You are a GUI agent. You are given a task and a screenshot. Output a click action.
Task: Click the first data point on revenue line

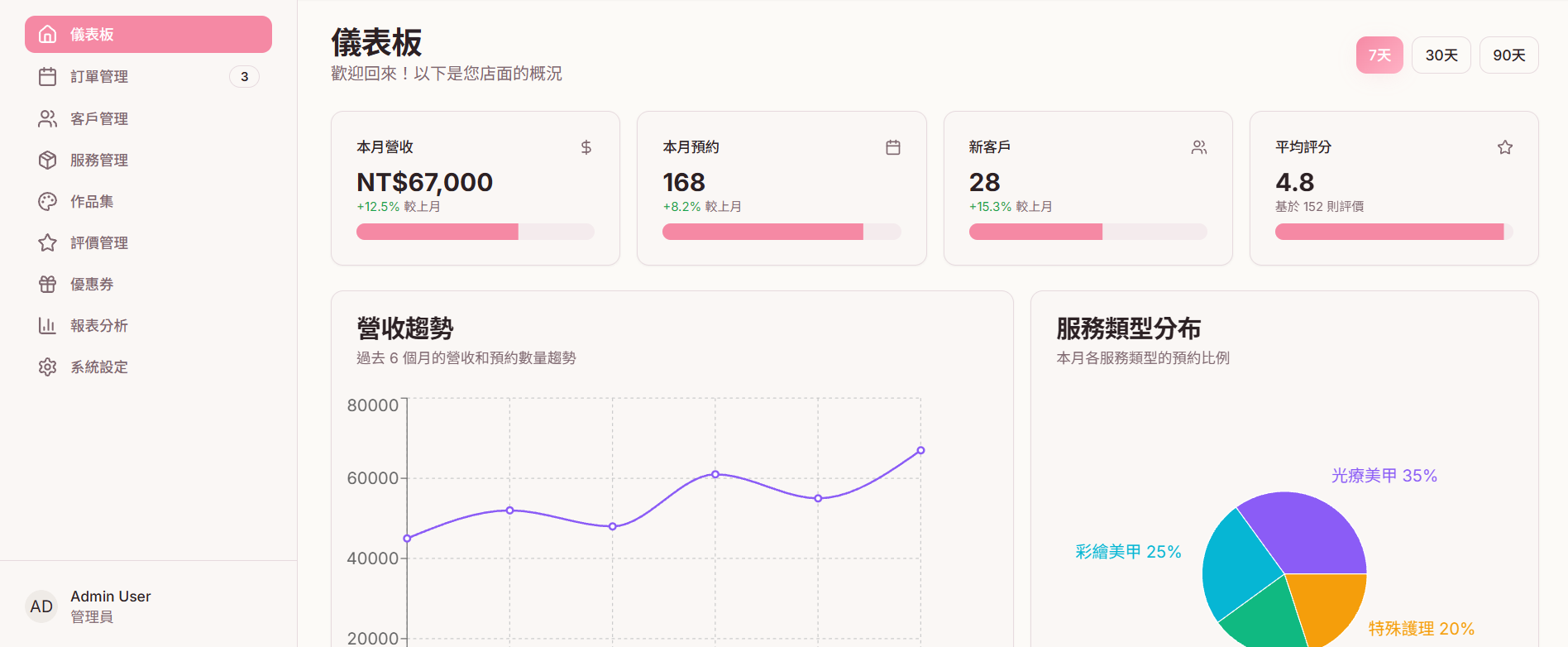click(x=407, y=539)
